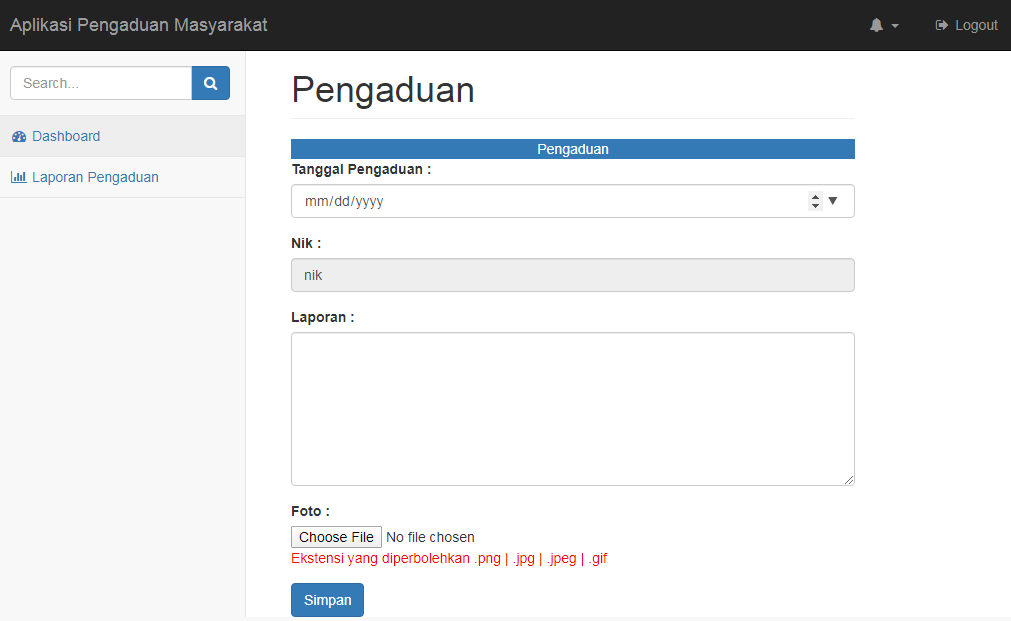
Task: Click the blue Pengaduan header bar
Action: pyautogui.click(x=572, y=148)
